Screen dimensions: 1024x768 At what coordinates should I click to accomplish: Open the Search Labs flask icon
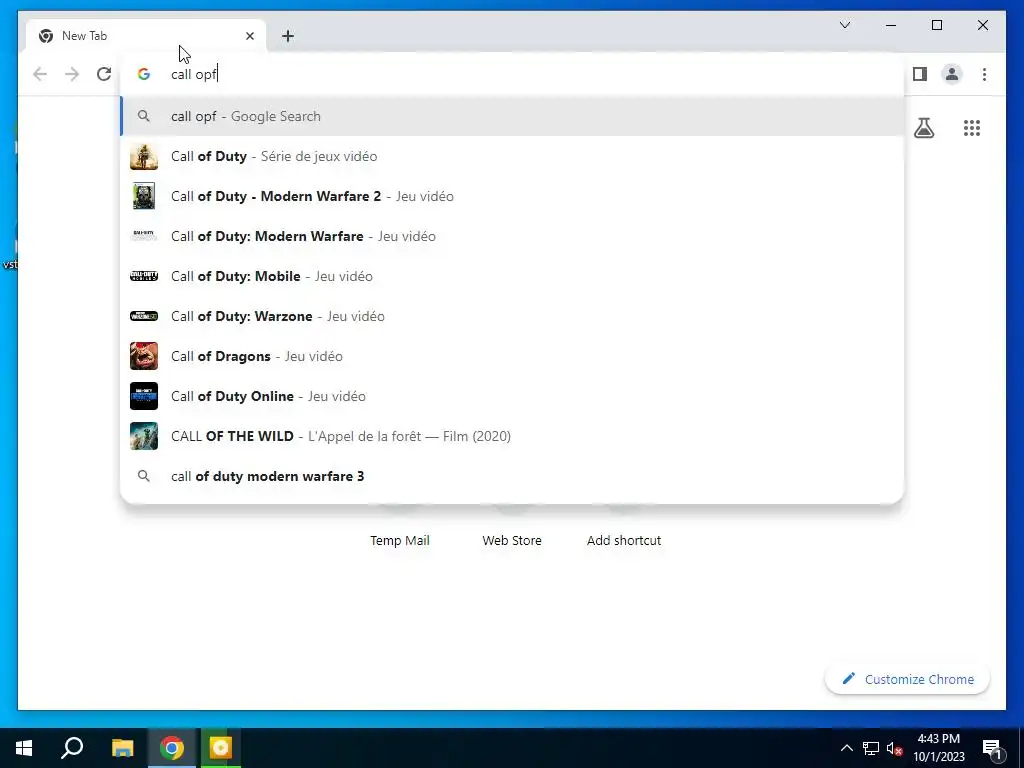click(x=924, y=128)
